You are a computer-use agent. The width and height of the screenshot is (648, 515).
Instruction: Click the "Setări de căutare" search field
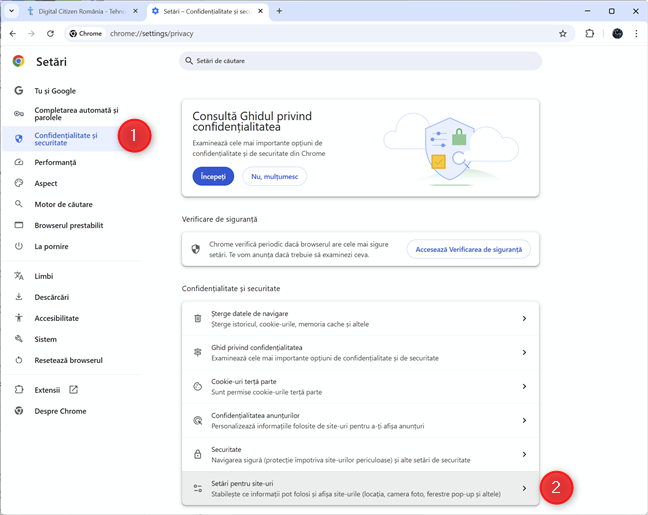click(360, 61)
